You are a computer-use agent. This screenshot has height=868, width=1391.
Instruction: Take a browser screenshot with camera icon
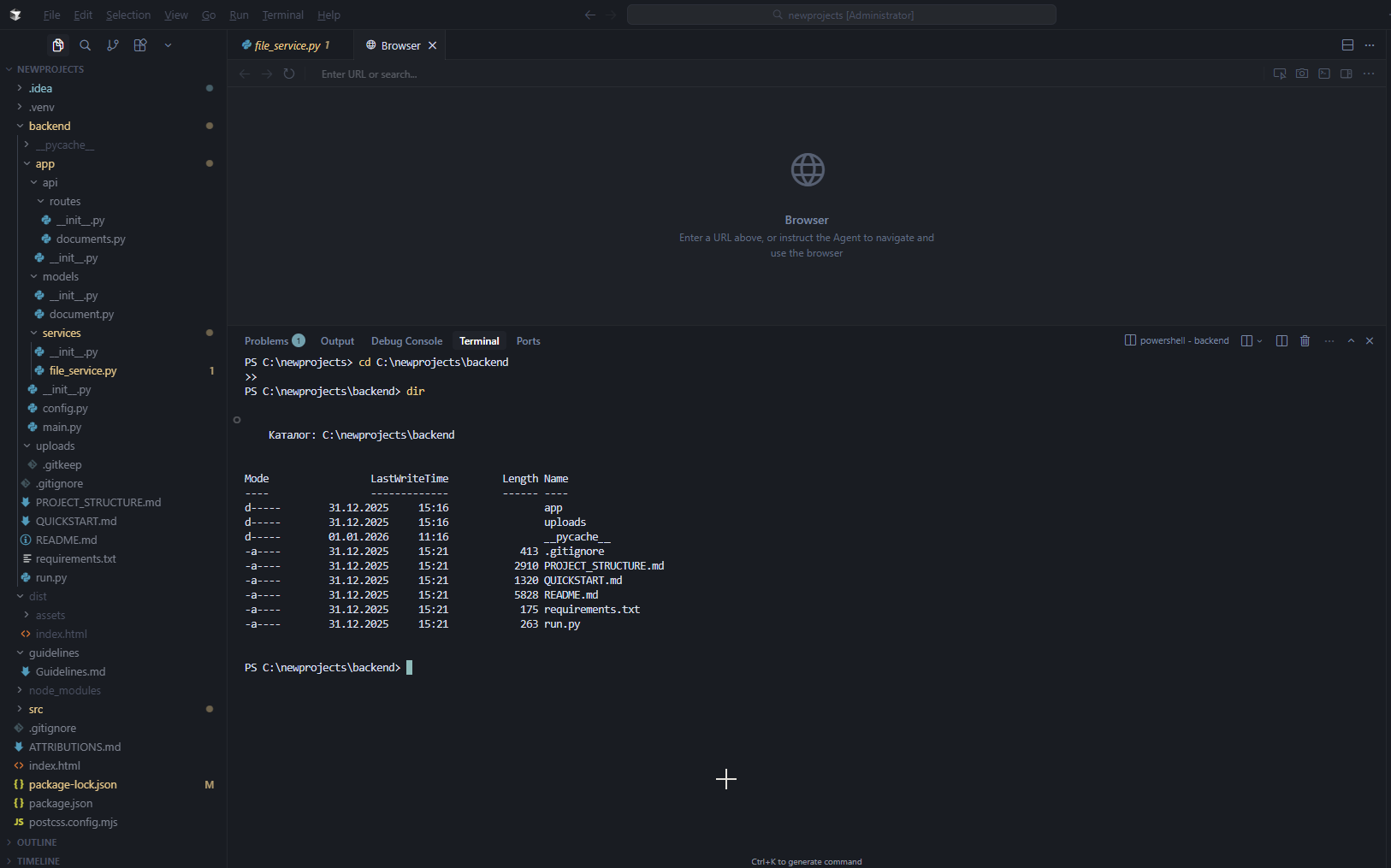(x=1302, y=74)
